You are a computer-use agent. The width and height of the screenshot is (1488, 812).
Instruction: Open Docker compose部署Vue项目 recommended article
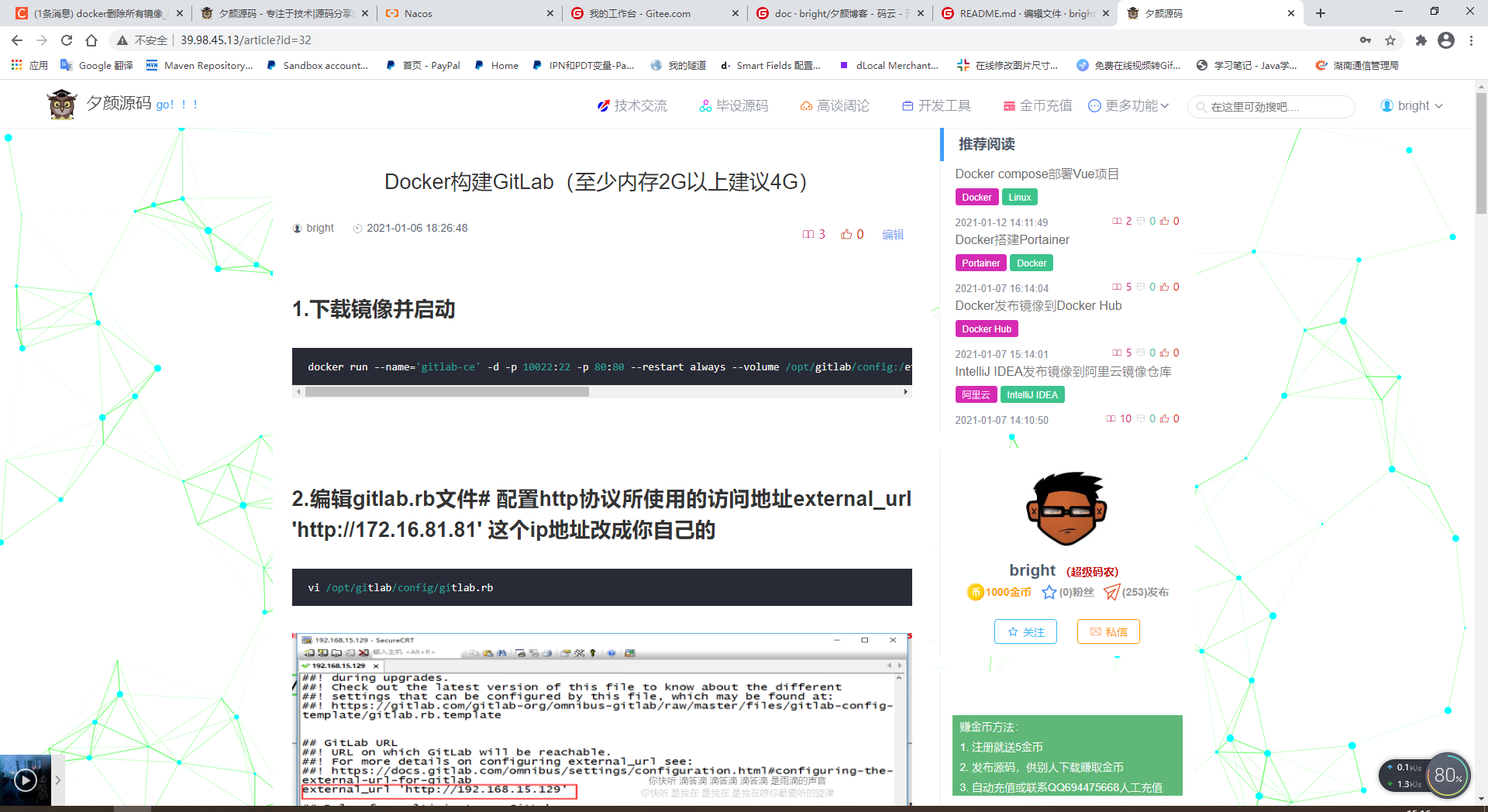1037,174
